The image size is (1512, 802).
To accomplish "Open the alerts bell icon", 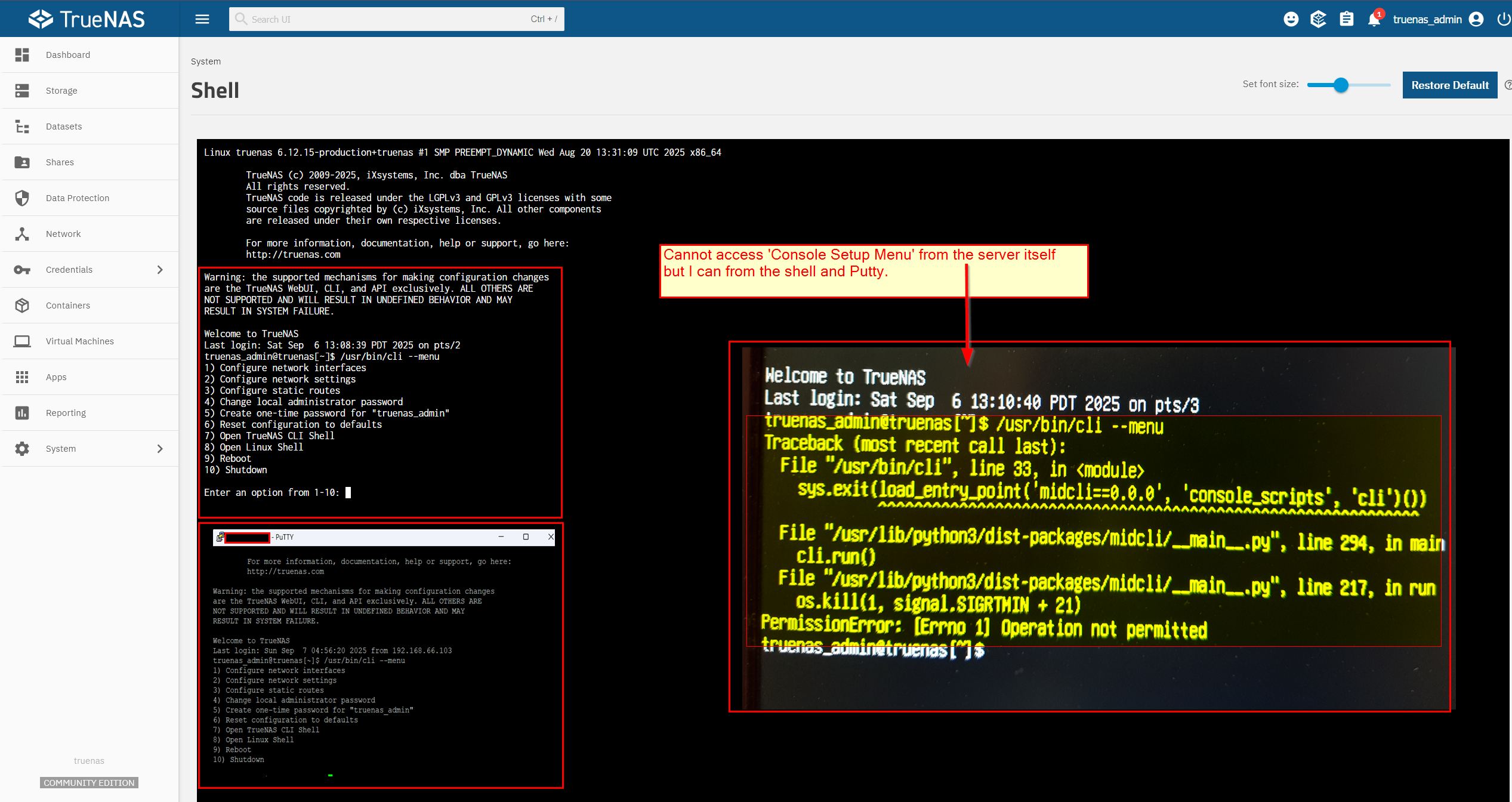I will tap(1374, 19).
